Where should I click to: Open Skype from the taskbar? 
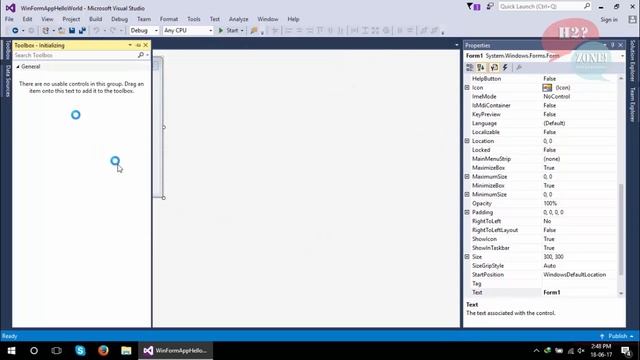80,350
